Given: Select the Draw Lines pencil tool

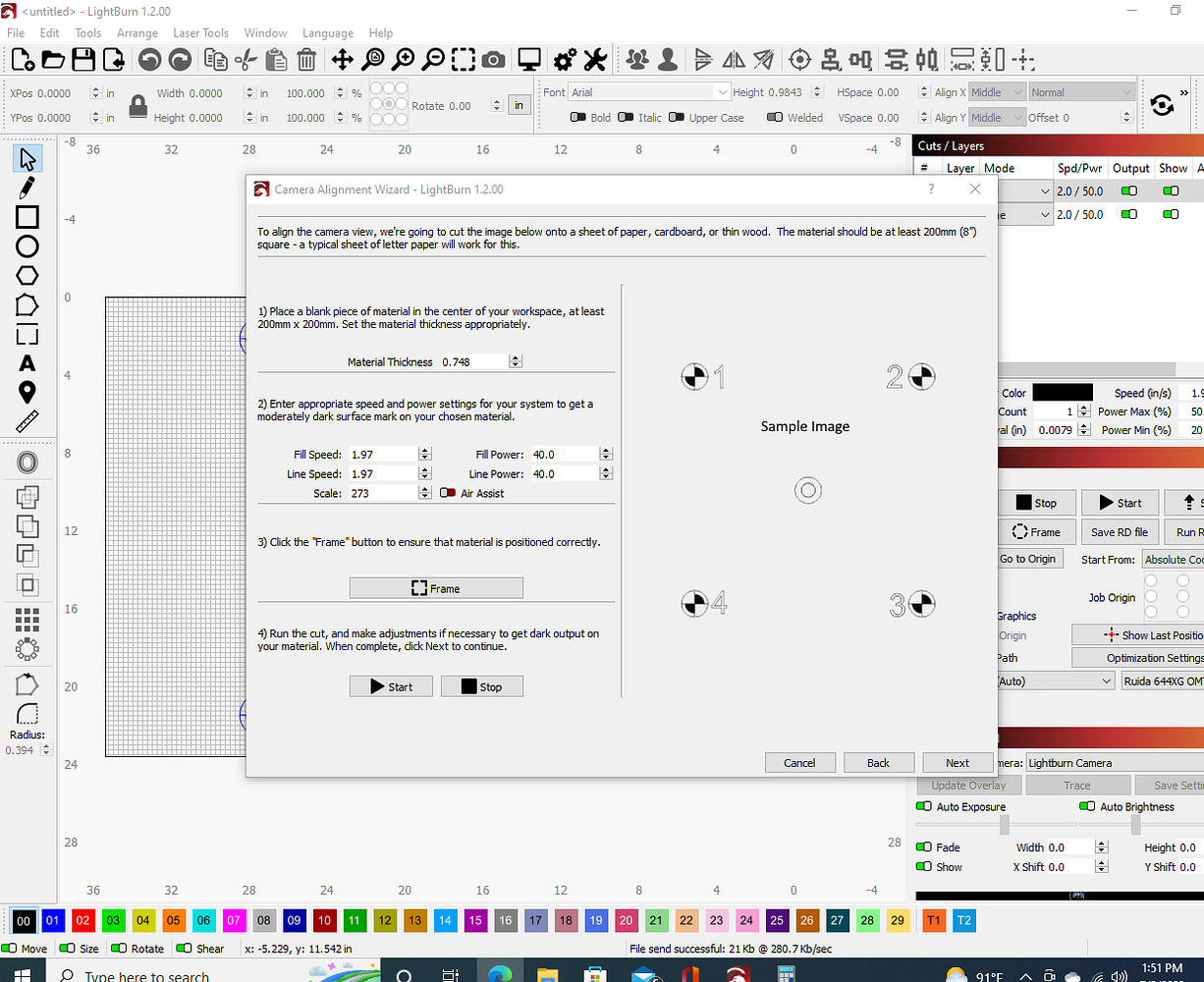Looking at the screenshot, I should tap(27, 187).
